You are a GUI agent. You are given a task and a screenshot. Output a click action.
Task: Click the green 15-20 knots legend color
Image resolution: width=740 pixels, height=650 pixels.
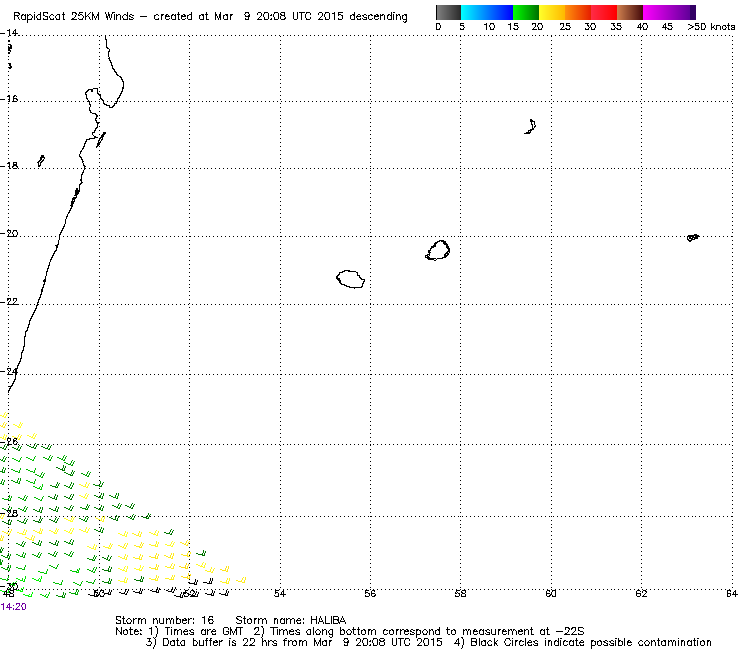tap(526, 12)
